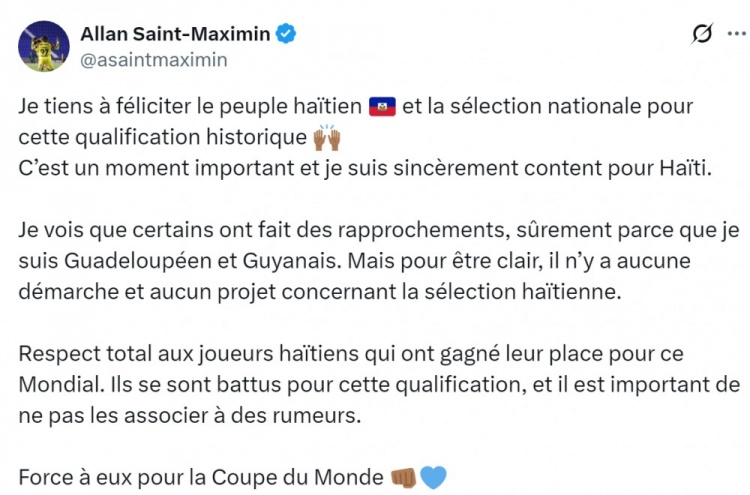Image resolution: width=750 pixels, height=495 pixels.
Task: Click the blue verified badge
Action: click(286, 34)
